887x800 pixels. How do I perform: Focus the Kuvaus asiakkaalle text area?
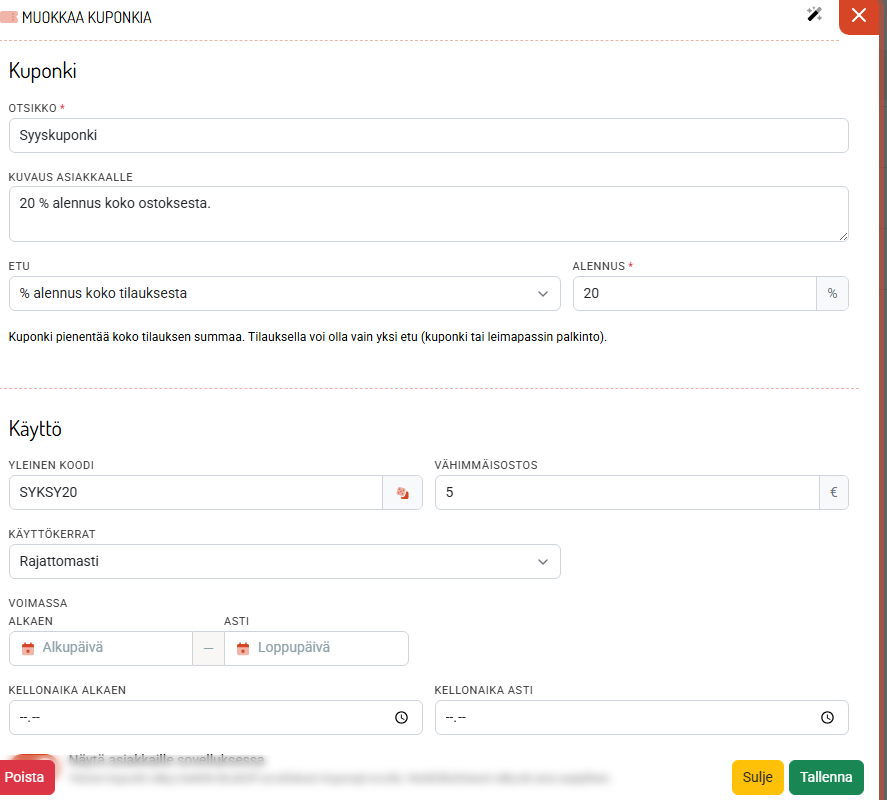click(x=428, y=214)
